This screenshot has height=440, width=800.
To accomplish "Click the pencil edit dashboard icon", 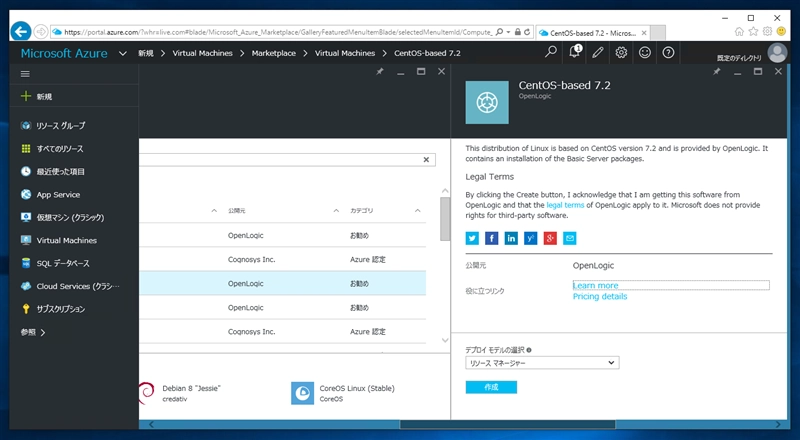I will pos(598,52).
